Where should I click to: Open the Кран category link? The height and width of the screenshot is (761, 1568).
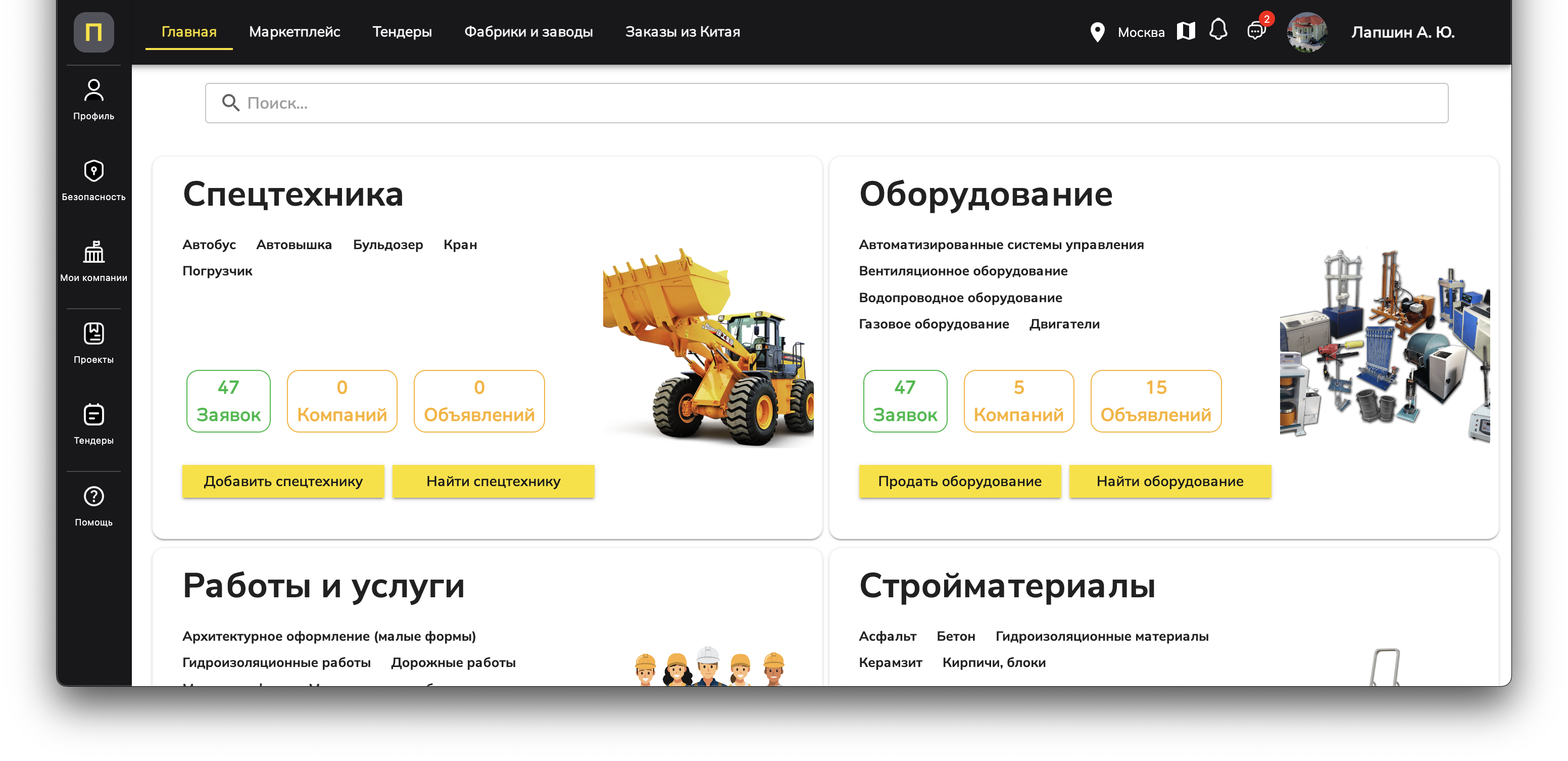point(460,244)
